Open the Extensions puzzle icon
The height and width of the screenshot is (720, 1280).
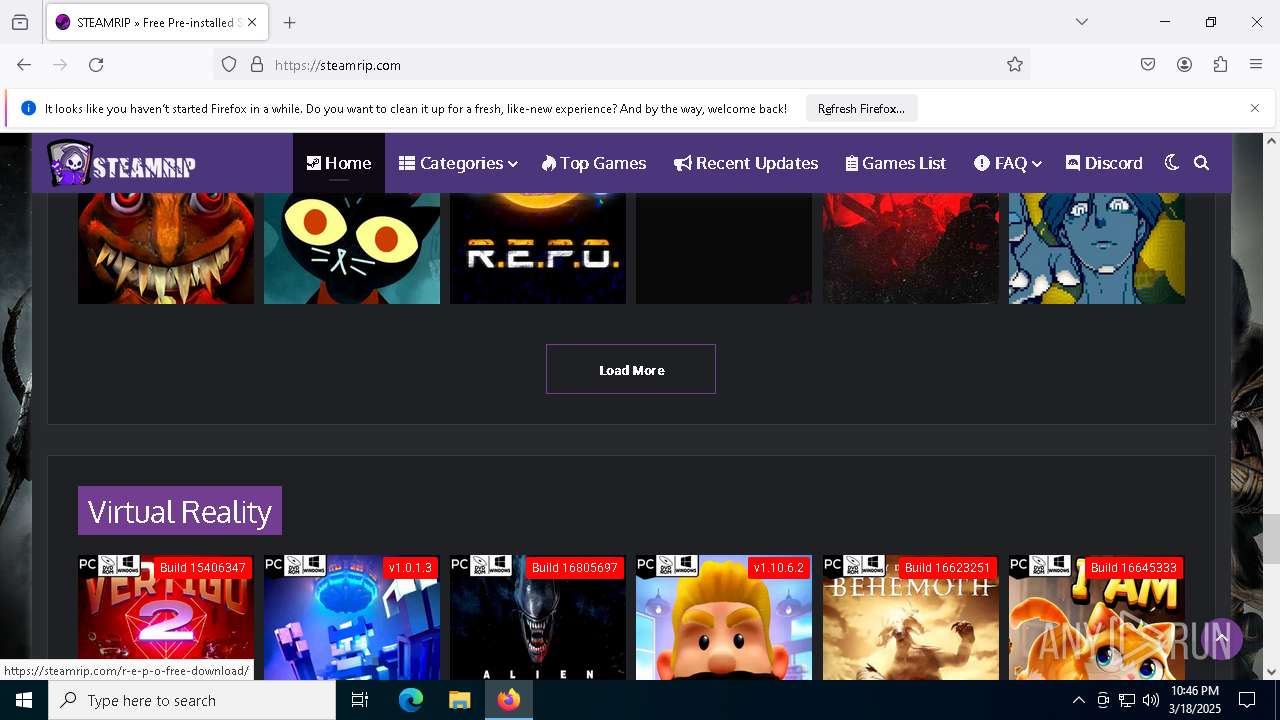coord(1220,65)
